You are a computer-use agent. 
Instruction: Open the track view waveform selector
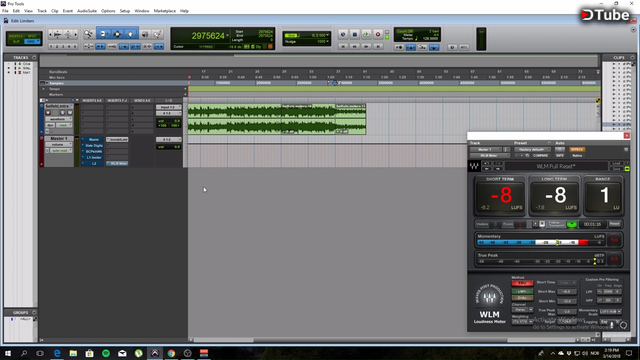(x=58, y=119)
